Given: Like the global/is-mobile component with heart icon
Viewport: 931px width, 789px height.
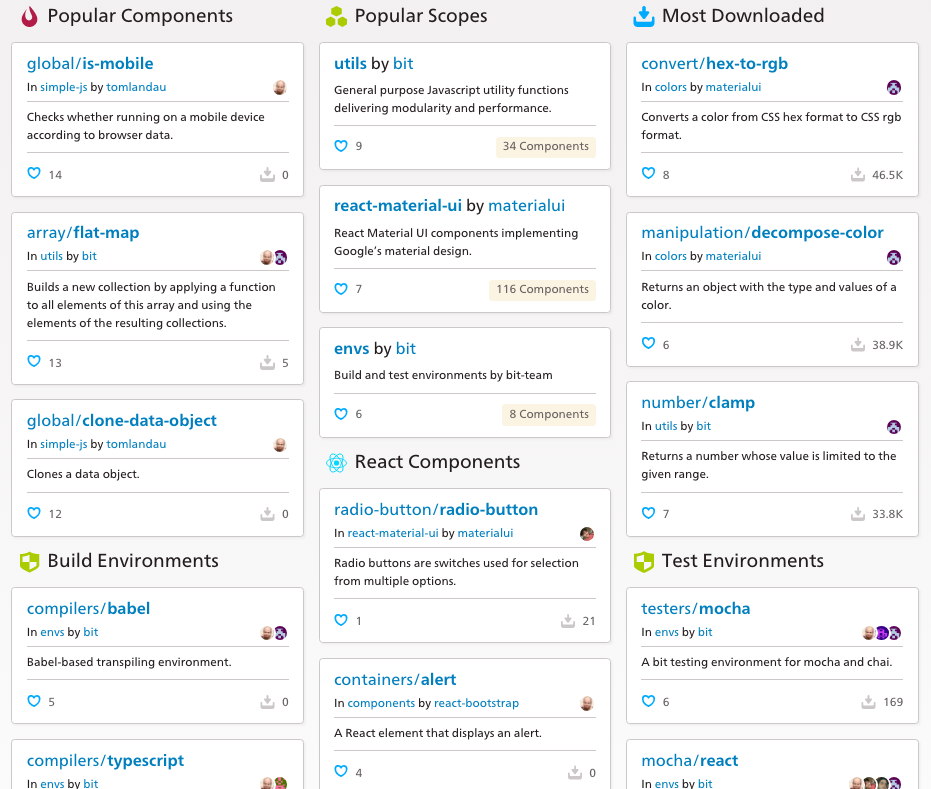Looking at the screenshot, I should pos(34,173).
